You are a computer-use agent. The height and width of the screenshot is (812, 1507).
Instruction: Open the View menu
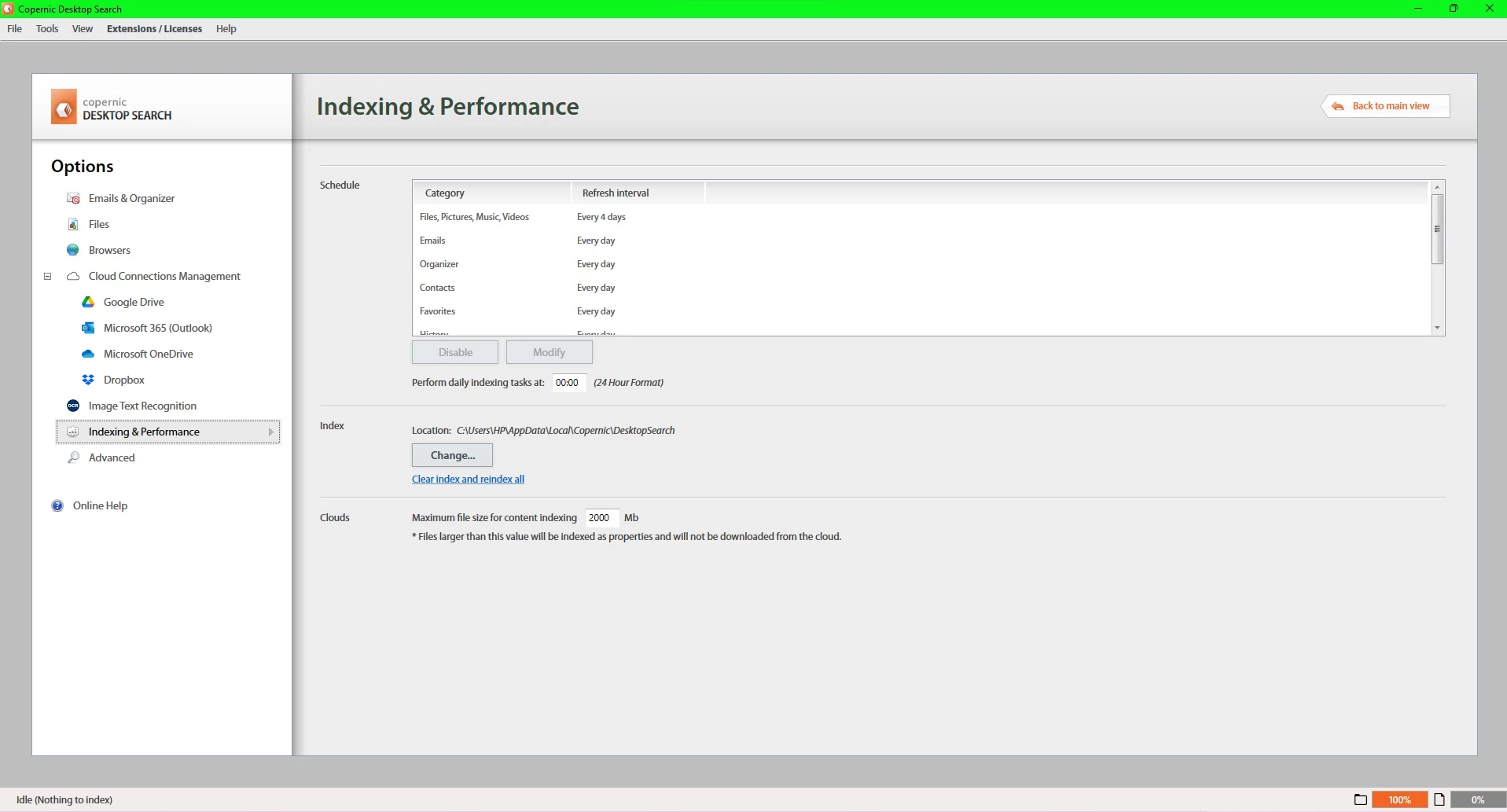click(83, 28)
